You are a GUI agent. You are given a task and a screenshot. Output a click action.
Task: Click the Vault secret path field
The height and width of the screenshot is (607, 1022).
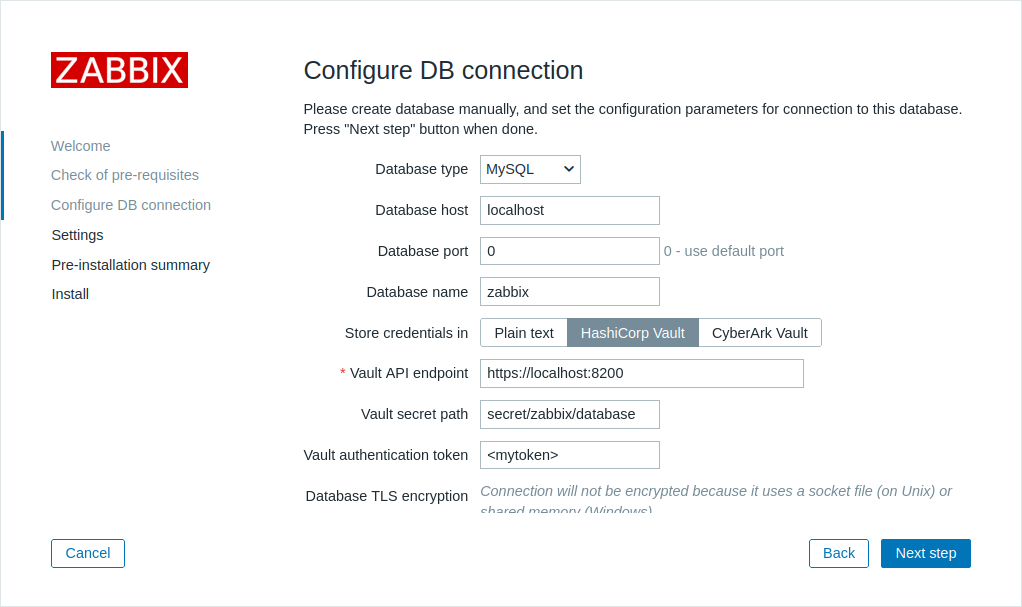tap(570, 415)
